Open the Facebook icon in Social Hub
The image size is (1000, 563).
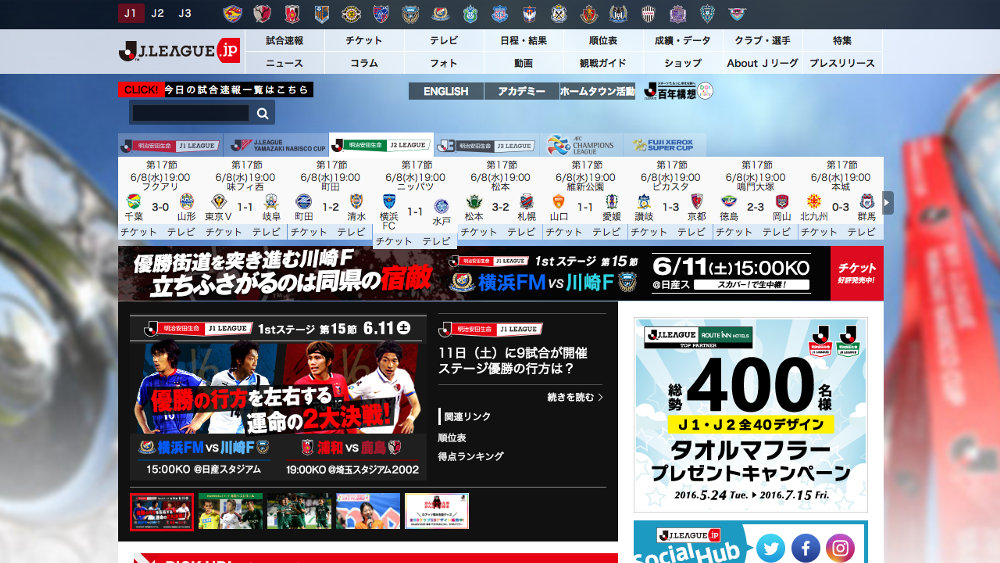[x=805, y=548]
